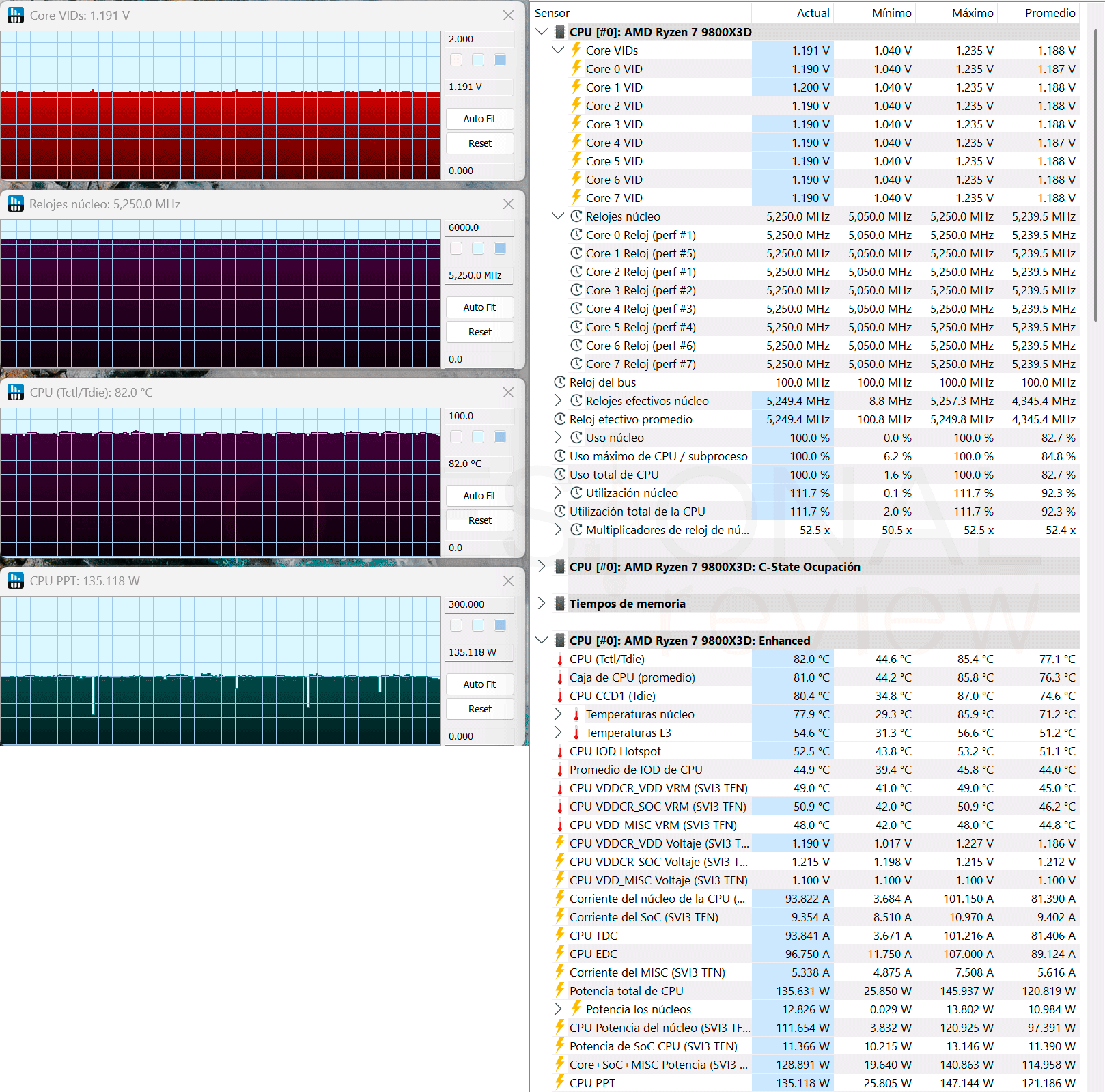The height and width of the screenshot is (1092, 1105).
Task: Click the lightning icon of CPU EDC
Action: click(x=560, y=953)
